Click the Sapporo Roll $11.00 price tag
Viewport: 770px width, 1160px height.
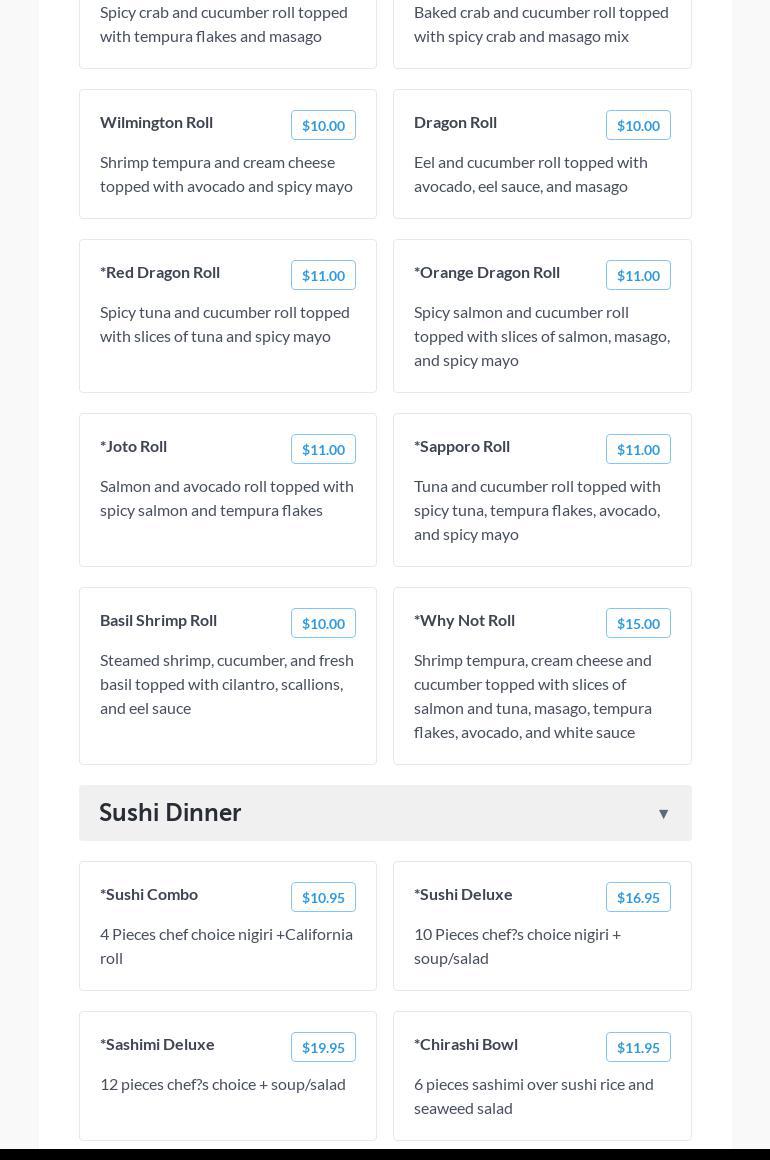pyautogui.click(x=637, y=450)
